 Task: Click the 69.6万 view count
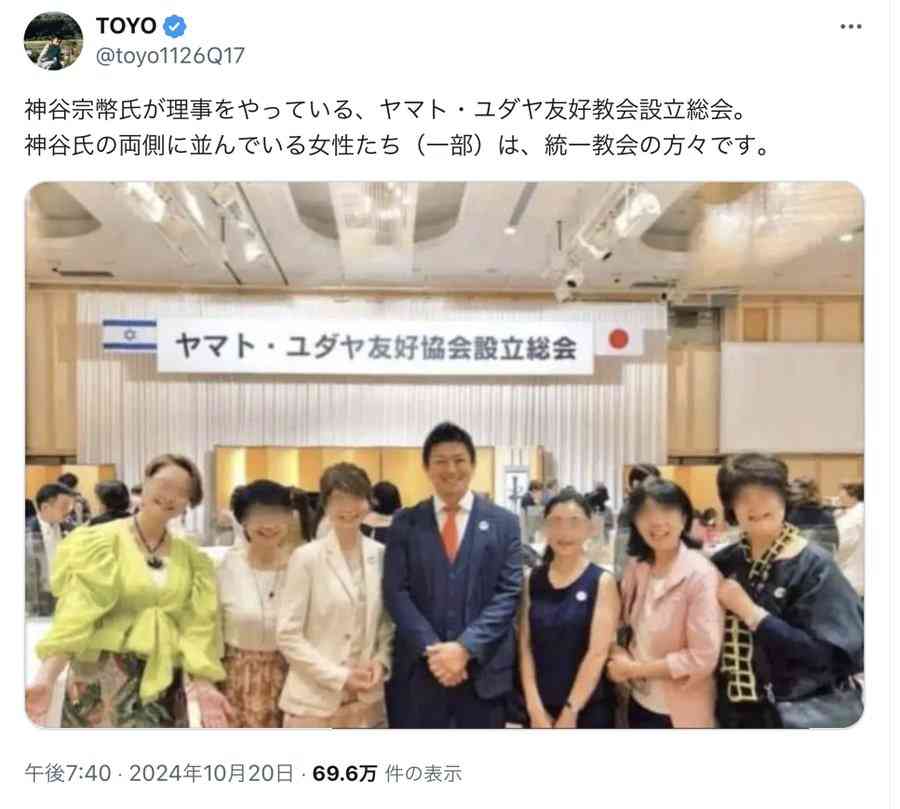coord(344,773)
